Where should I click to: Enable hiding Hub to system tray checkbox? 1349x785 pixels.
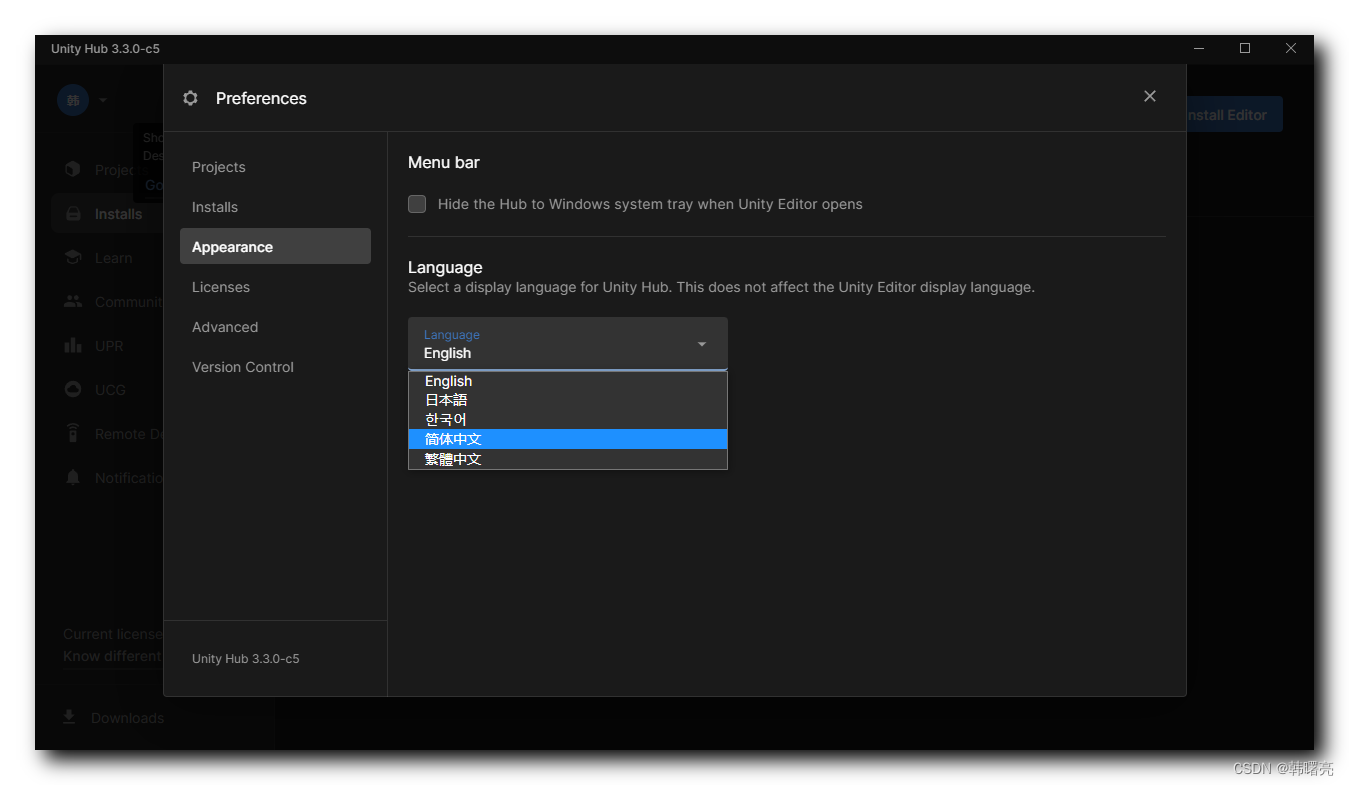[x=417, y=204]
